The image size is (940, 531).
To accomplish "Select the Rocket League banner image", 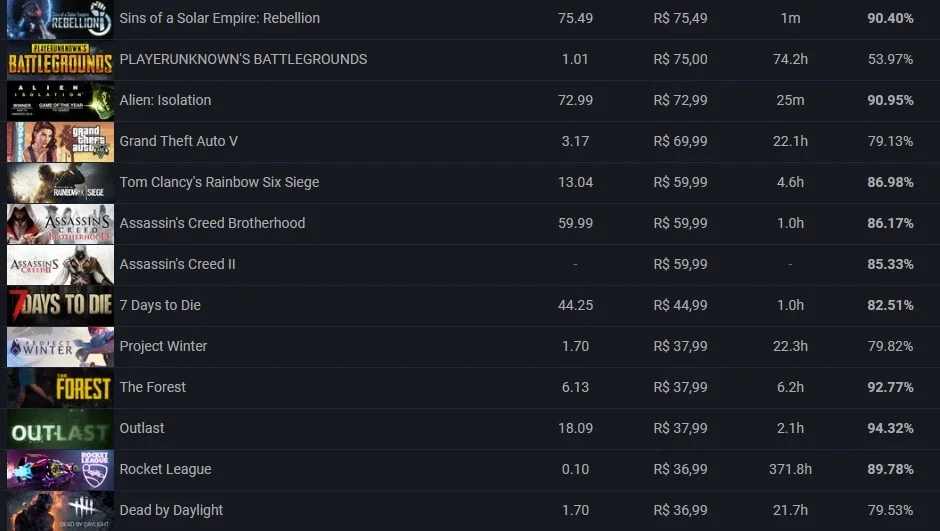I will [x=60, y=470].
